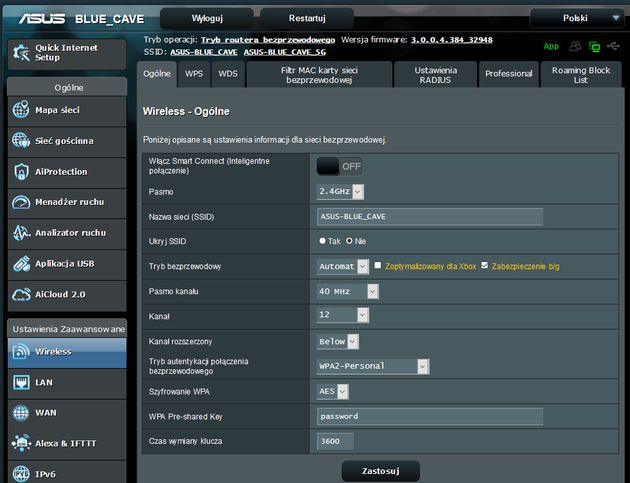Click the Zabezpieczenie b/g label
This screenshot has height=483, width=630.
[x=526, y=266]
